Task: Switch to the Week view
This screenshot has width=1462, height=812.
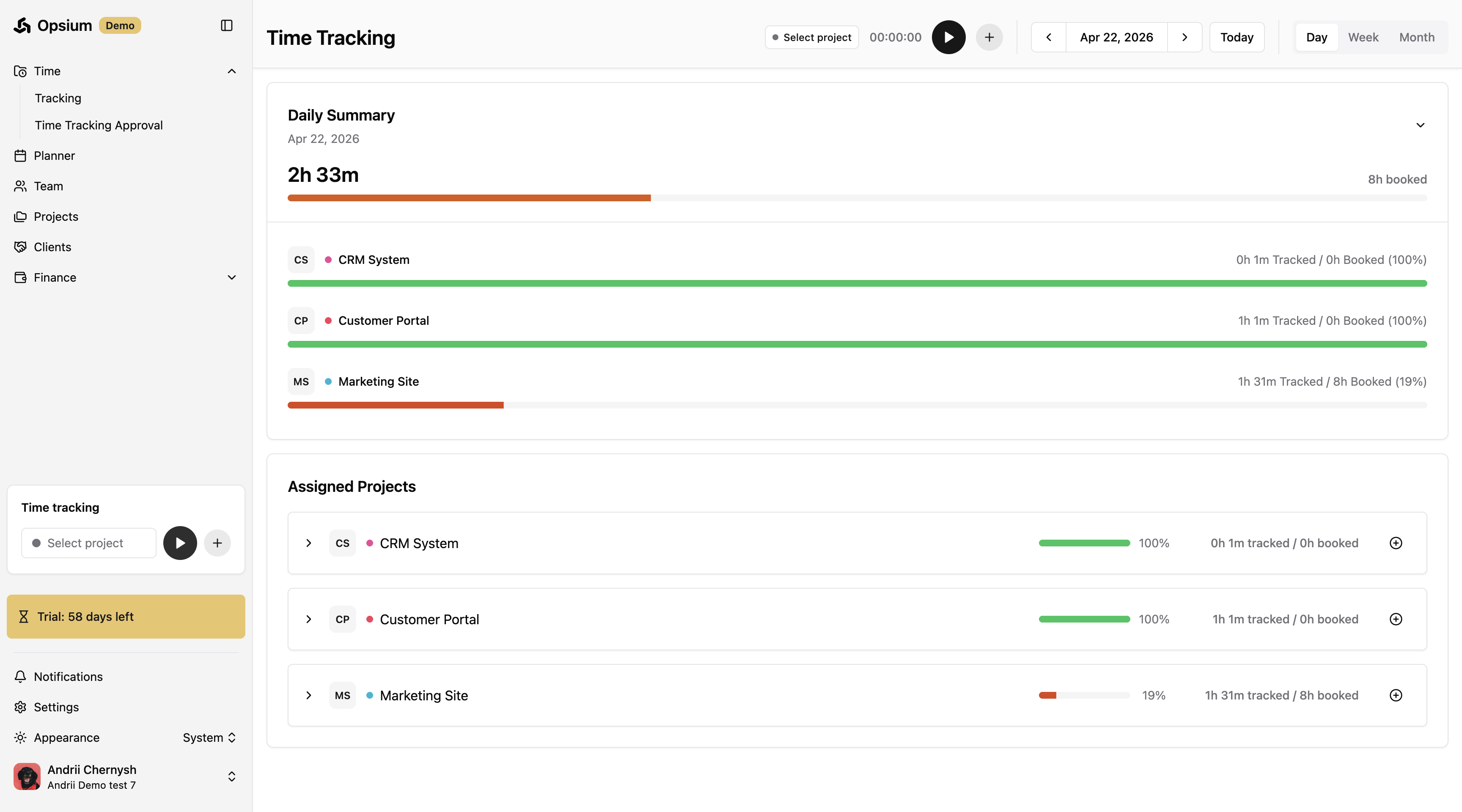Action: pos(1363,38)
